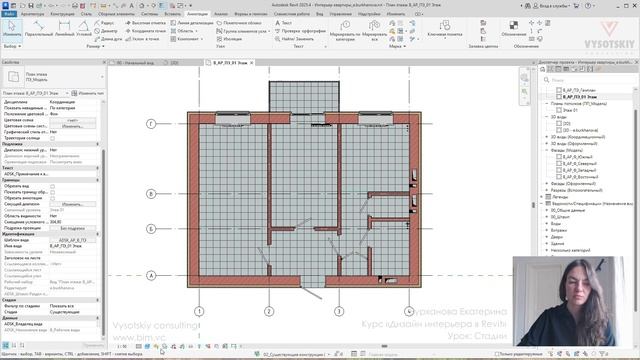Click the Цветовая схема value button

click(73, 120)
